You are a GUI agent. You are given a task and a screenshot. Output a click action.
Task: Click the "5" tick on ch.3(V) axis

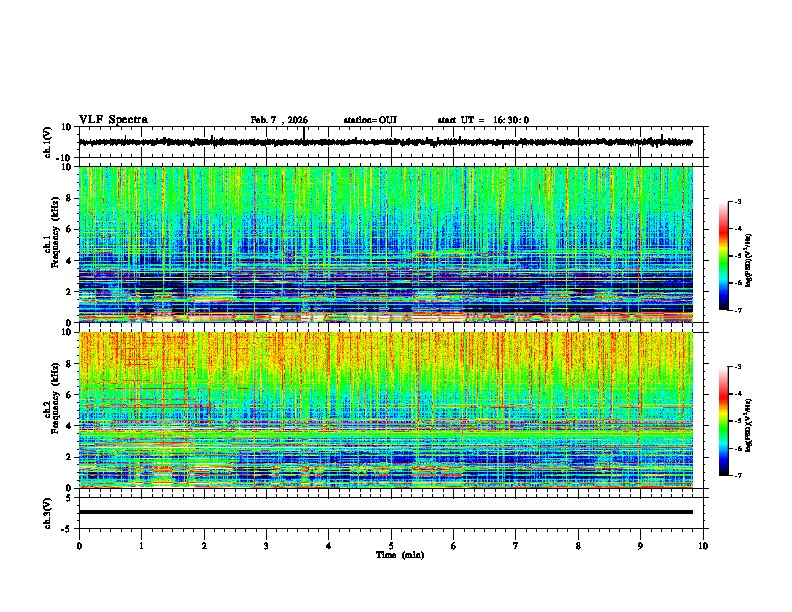pos(69,498)
